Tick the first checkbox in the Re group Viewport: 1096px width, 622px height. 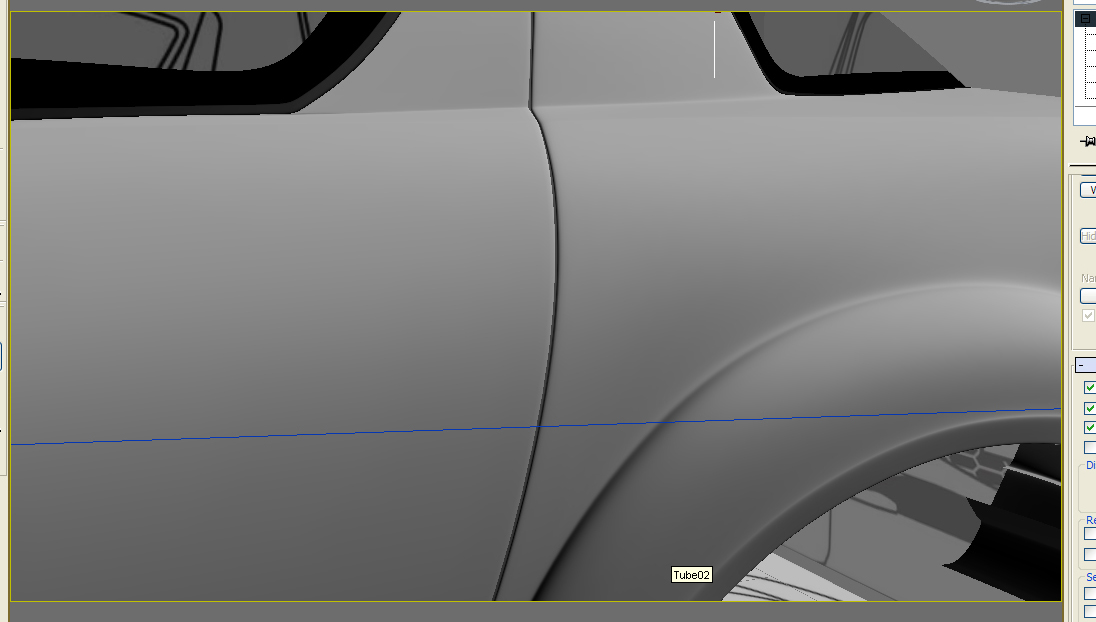1090,534
